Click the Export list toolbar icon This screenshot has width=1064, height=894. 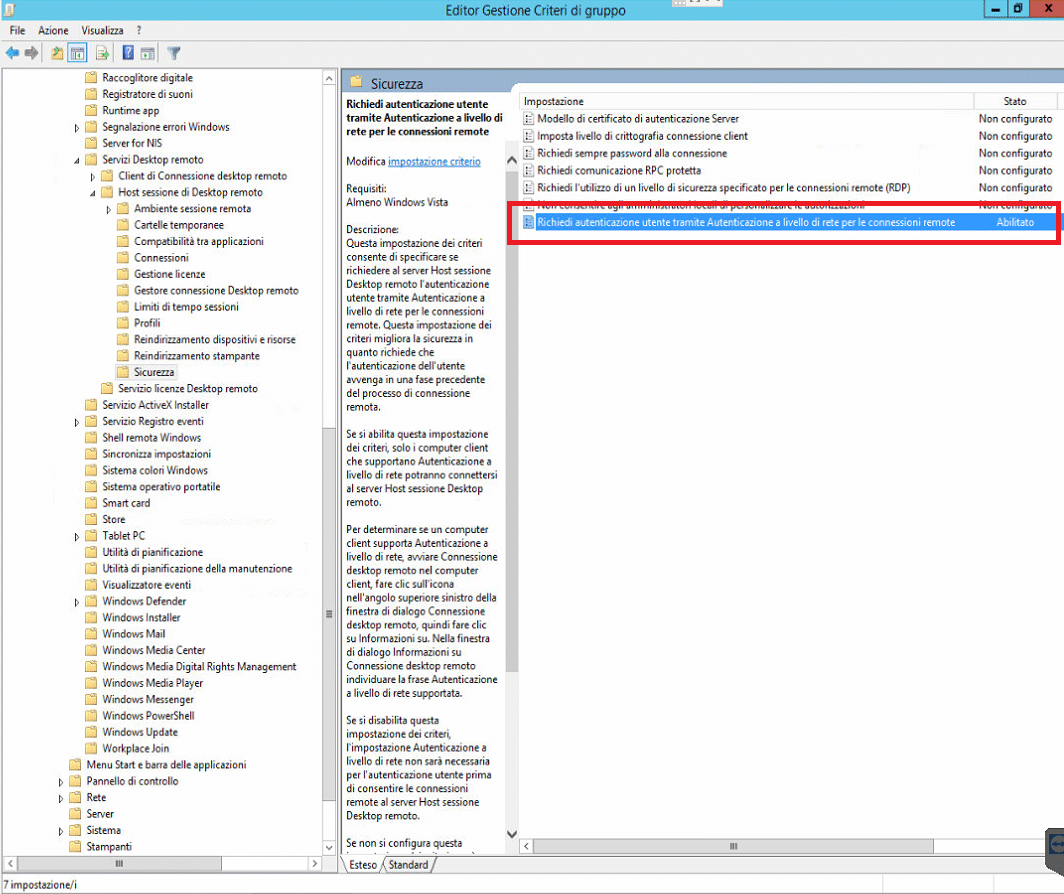click(102, 53)
